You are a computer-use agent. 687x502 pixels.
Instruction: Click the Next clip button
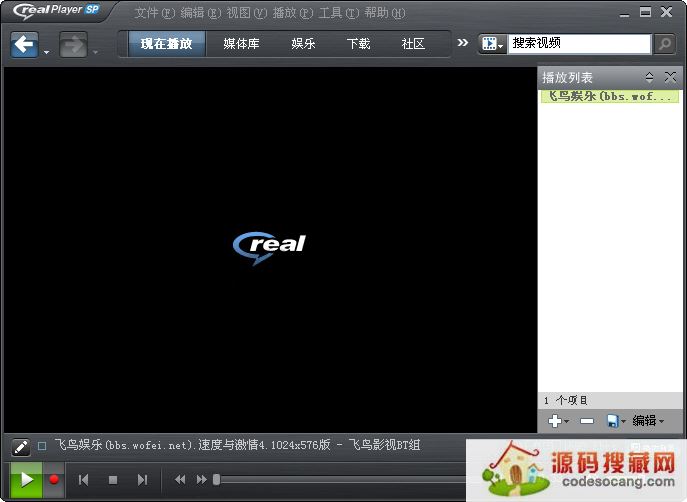[x=142, y=480]
